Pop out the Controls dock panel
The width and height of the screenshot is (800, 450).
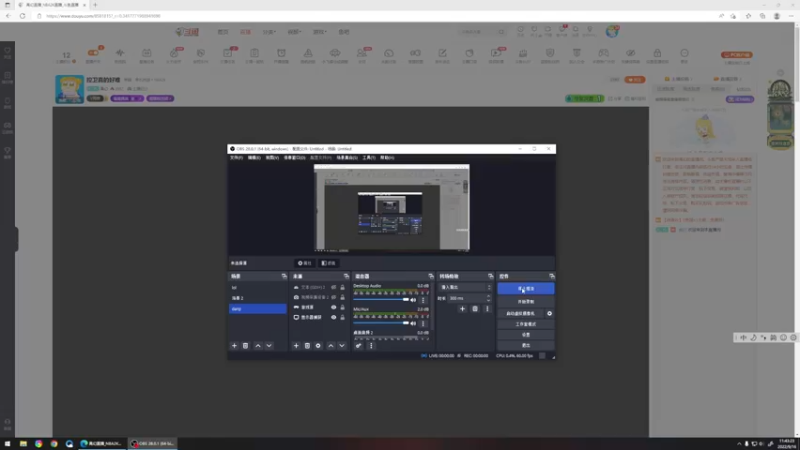tap(552, 276)
